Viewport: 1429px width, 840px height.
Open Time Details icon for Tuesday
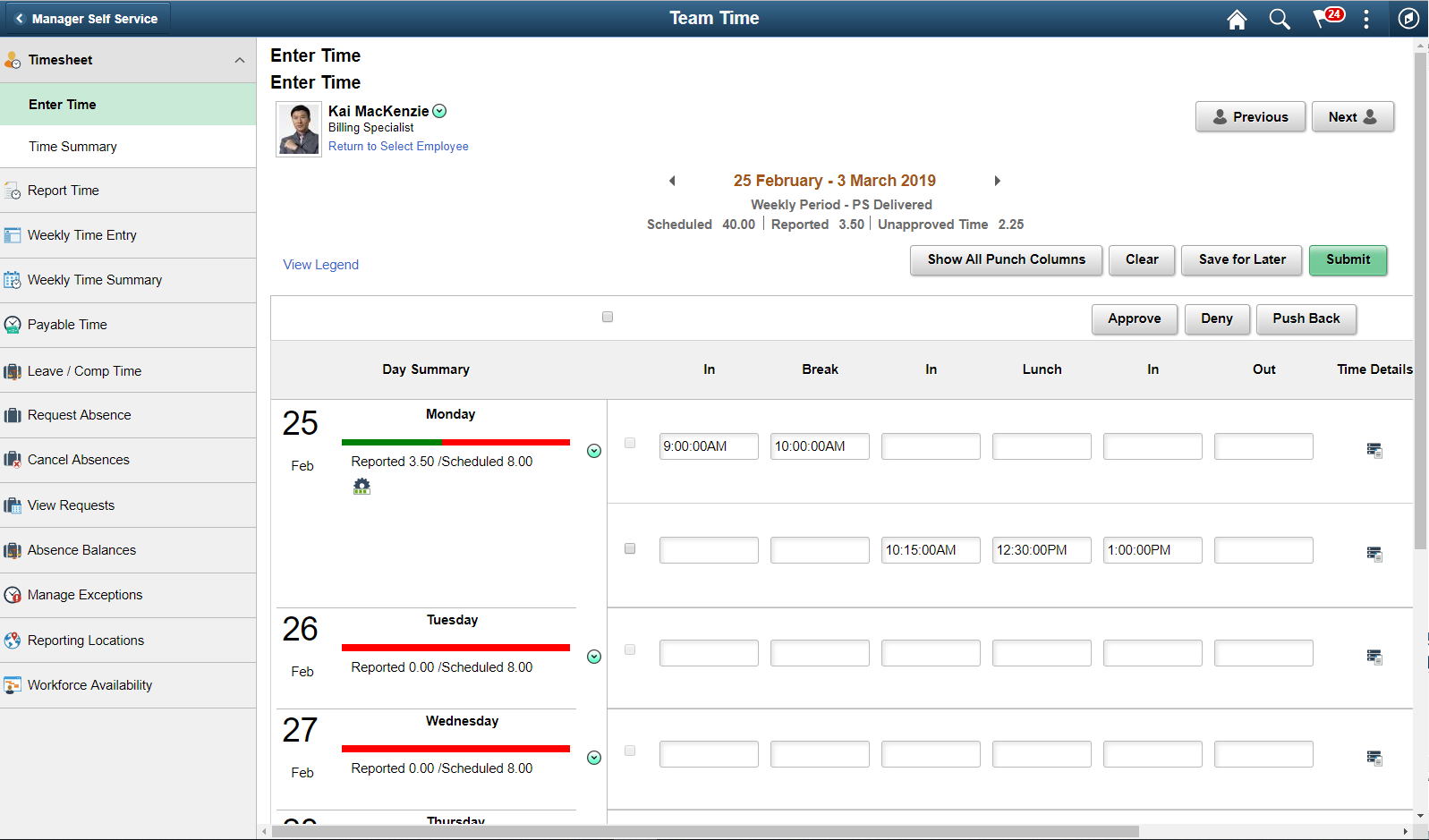coord(1374,657)
